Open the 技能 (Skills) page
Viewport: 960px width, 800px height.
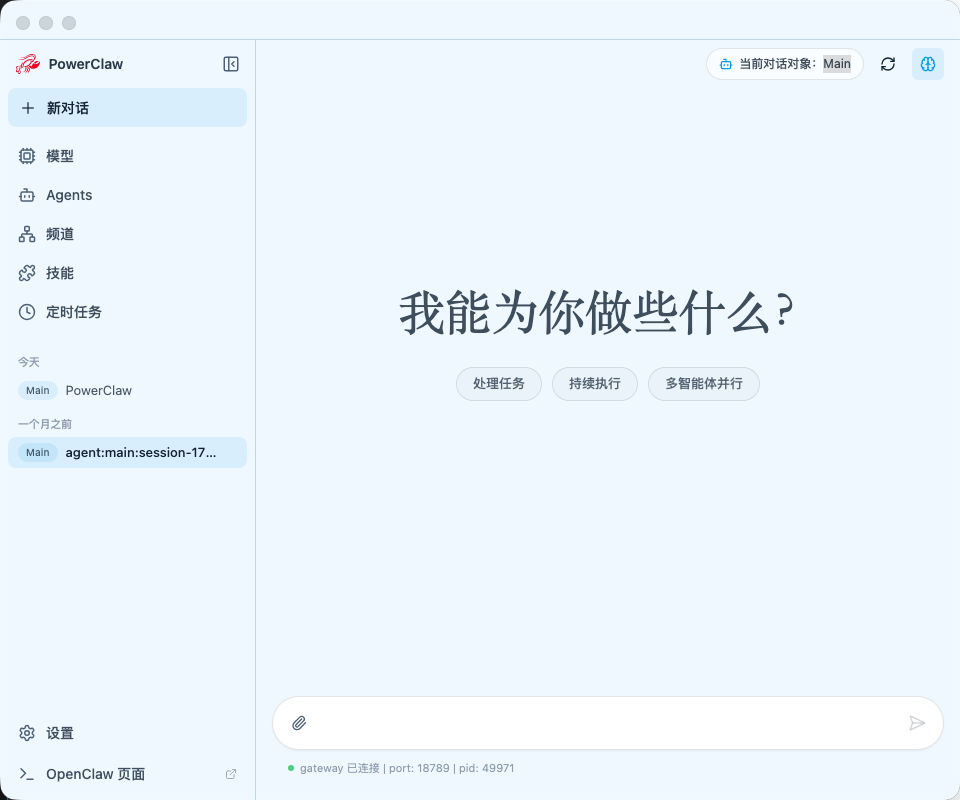pos(59,273)
